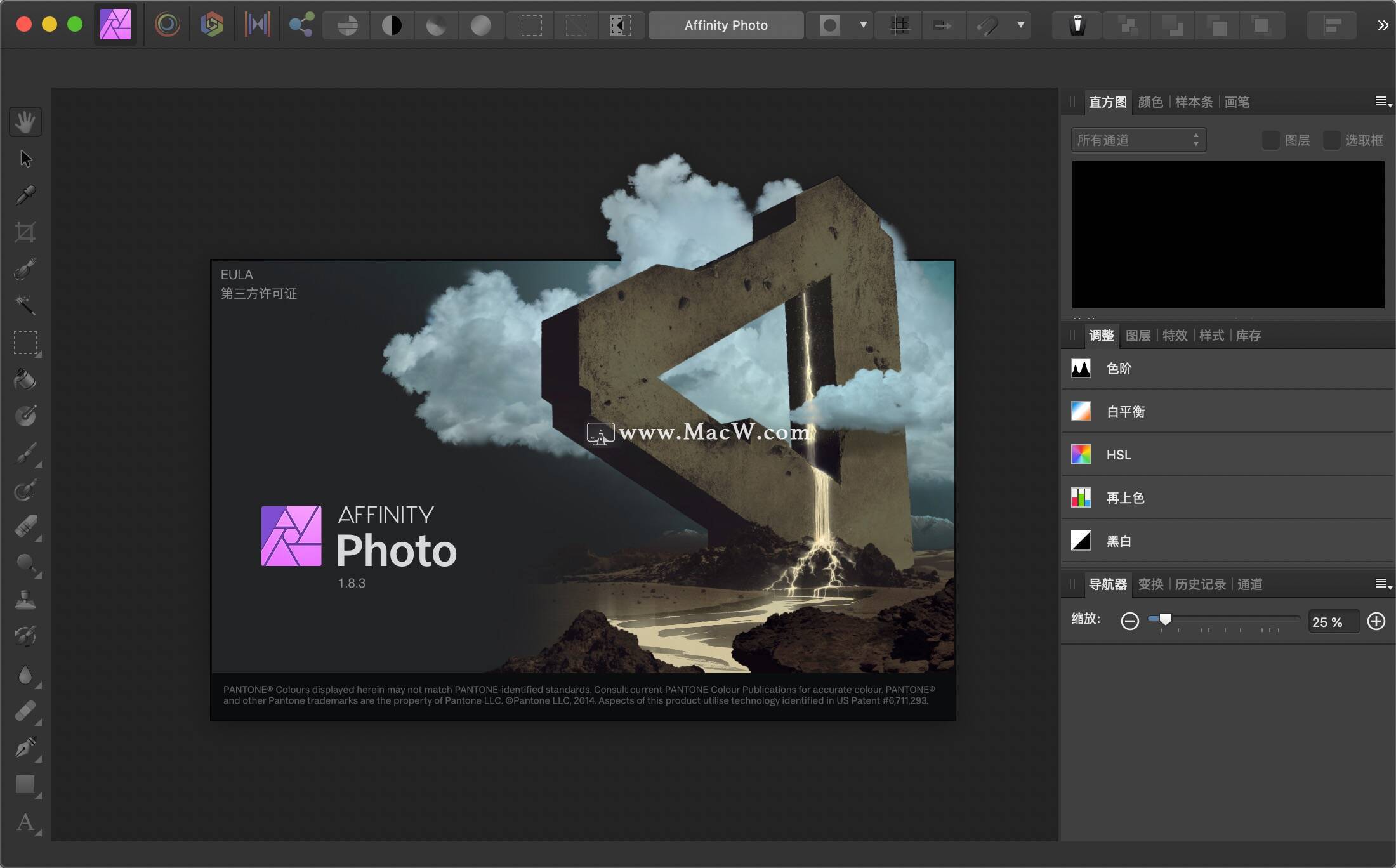Enable the 图层 checkbox in histogram panel
This screenshot has width=1396, height=868.
point(1270,140)
